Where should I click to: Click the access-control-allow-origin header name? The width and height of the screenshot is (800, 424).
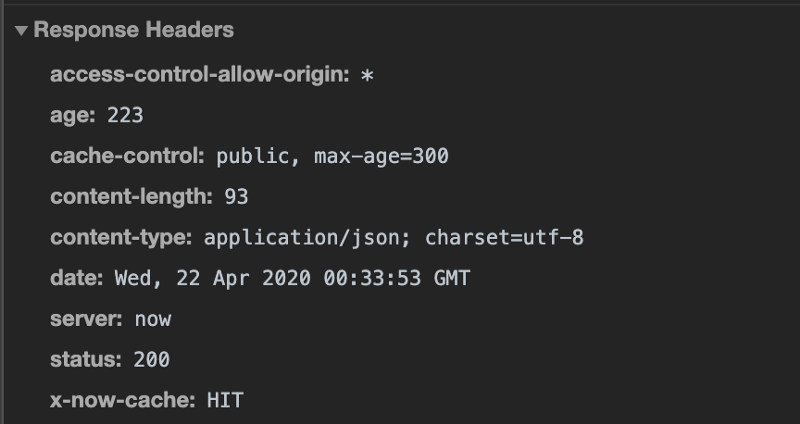coord(200,74)
